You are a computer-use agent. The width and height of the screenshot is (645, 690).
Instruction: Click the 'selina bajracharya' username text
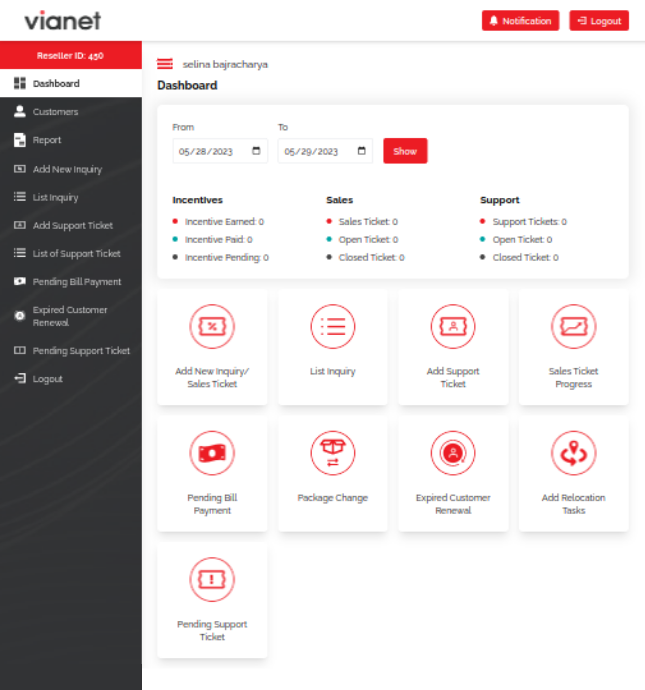[x=225, y=64]
